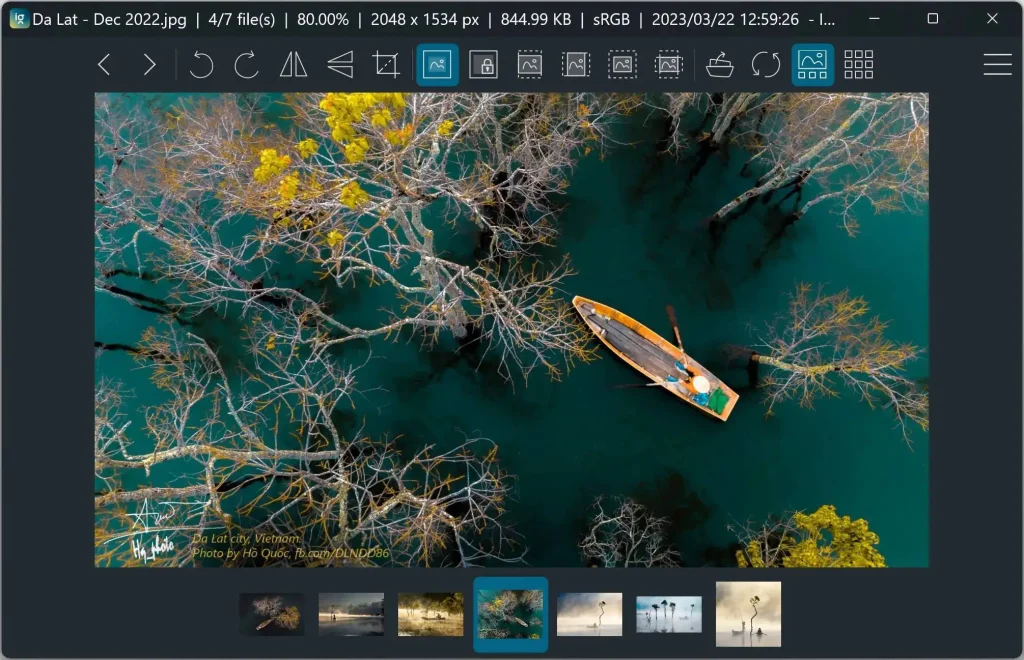Open the first thumbnail in the filmstrip
Image resolution: width=1024 pixels, height=660 pixels.
tap(272, 614)
